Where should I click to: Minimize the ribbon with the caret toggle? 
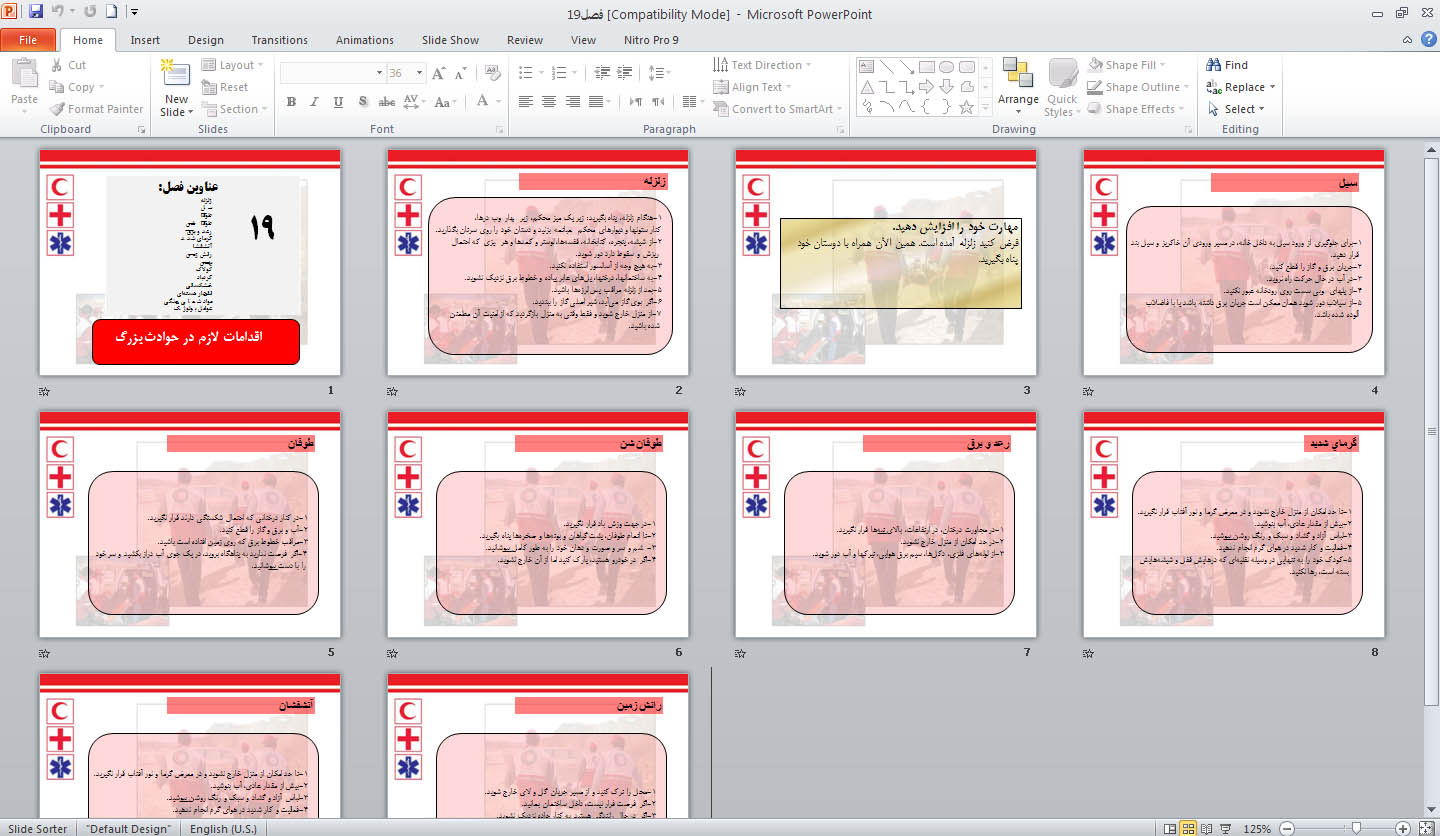1406,40
